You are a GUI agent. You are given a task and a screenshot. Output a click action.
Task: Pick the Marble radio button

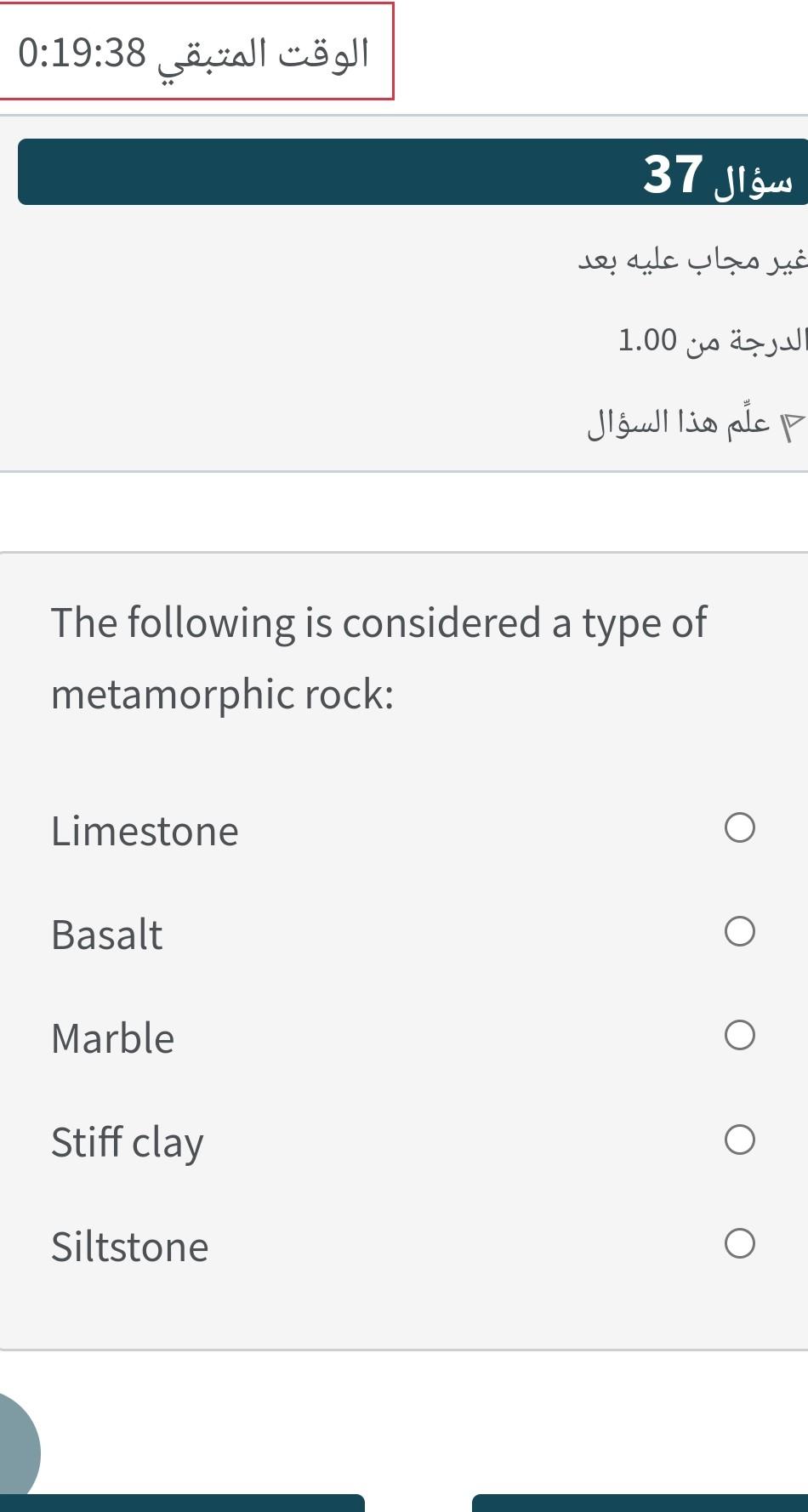(739, 1035)
